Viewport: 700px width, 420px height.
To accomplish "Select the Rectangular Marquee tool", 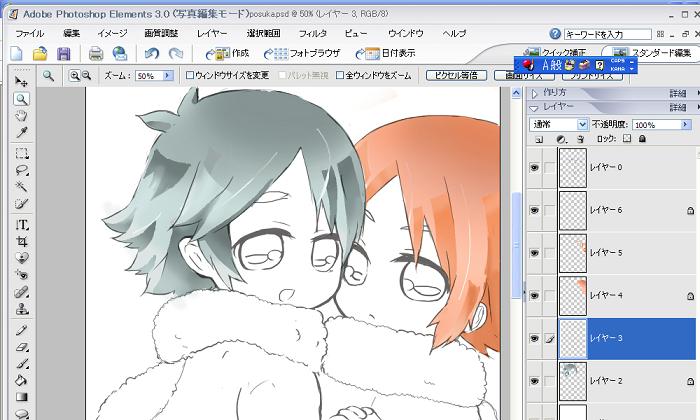I will coord(21,154).
